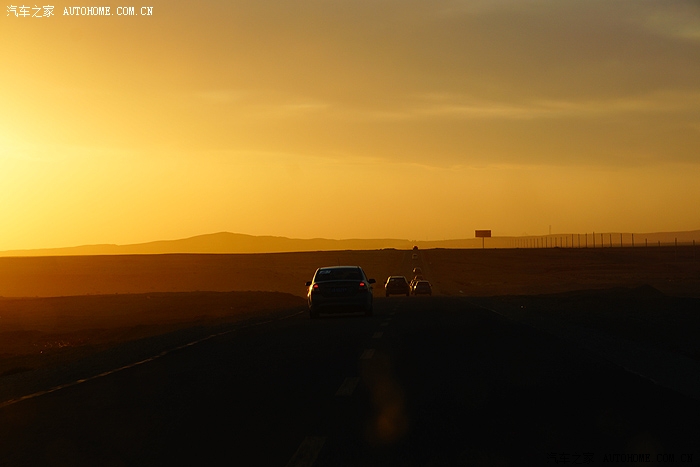Click the roadside billboard sign on horizon
Image resolution: width=700 pixels, height=467 pixels.
pyautogui.click(x=483, y=234)
